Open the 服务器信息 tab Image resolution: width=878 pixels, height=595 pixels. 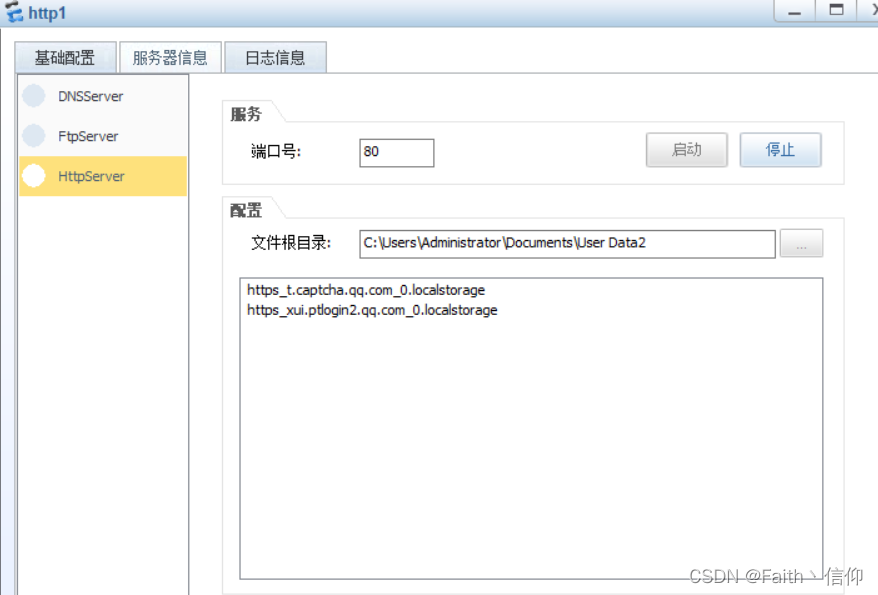(x=170, y=58)
